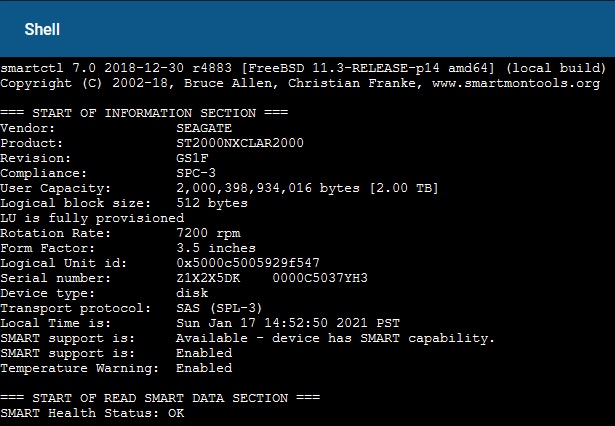Click the www.smartmontools.org URL text
This screenshot has height=426, width=615.
click(516, 84)
